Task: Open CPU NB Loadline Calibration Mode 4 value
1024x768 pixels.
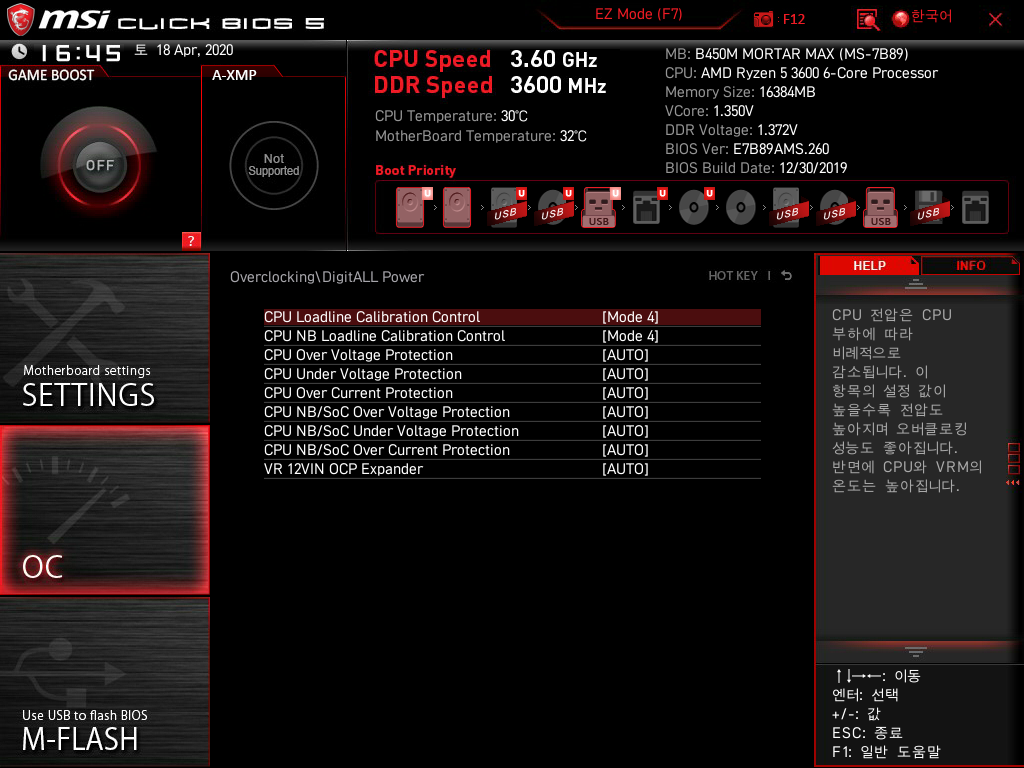Action: tap(630, 336)
